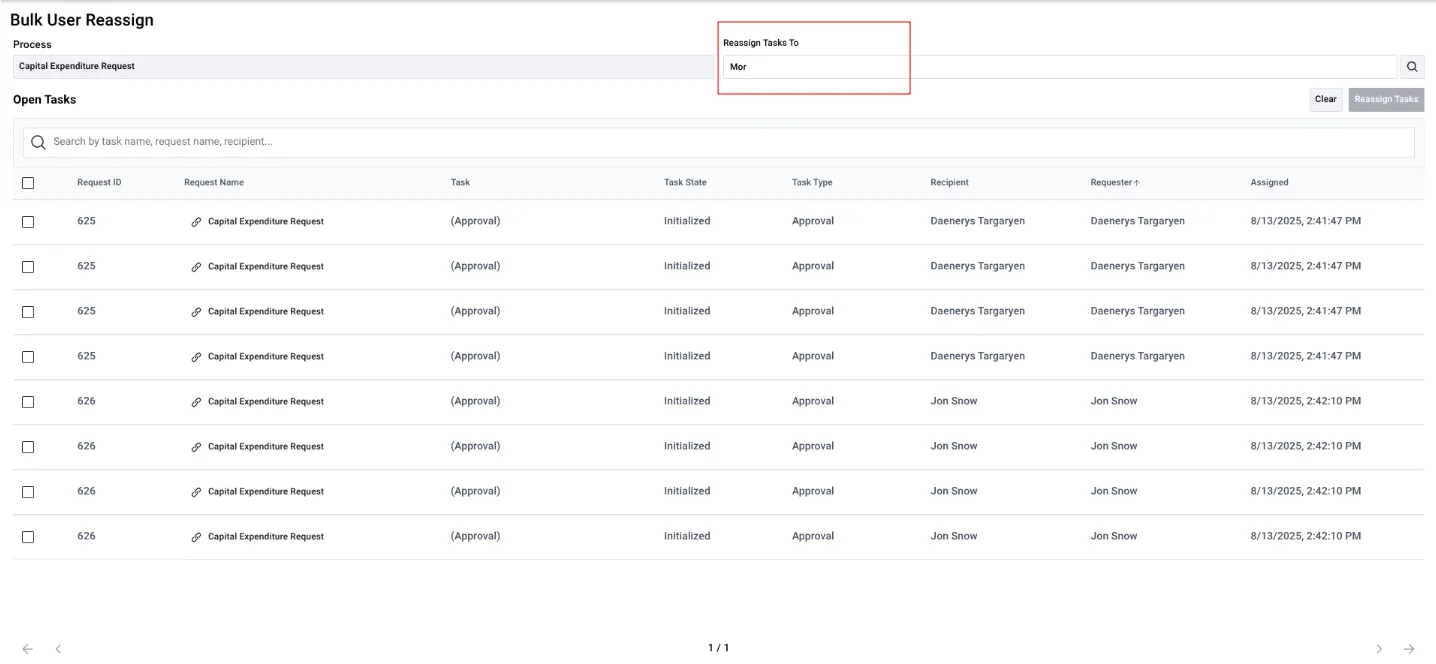Click the previous-page chevron at the bottom
This screenshot has height=664, width=1436.
[57, 648]
